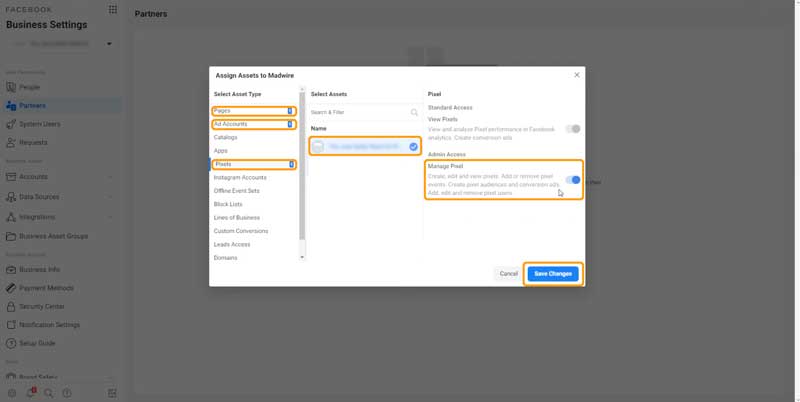The width and height of the screenshot is (800, 402).
Task: Close the Assign Assets dialog
Action: [x=577, y=75]
